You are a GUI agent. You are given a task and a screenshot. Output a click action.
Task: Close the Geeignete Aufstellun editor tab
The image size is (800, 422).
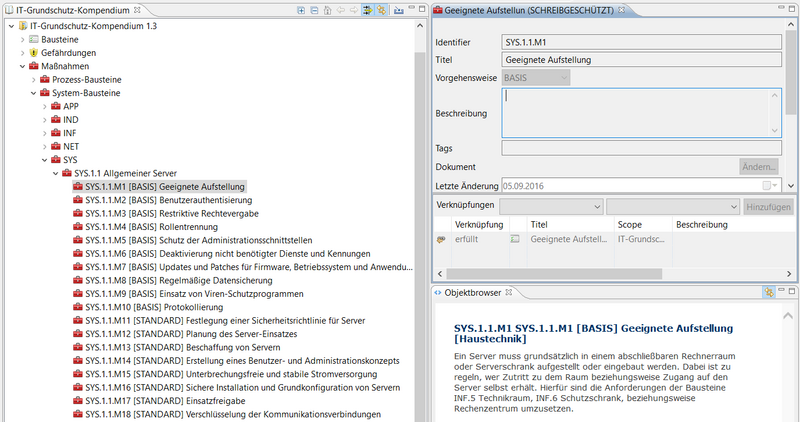[x=621, y=10]
